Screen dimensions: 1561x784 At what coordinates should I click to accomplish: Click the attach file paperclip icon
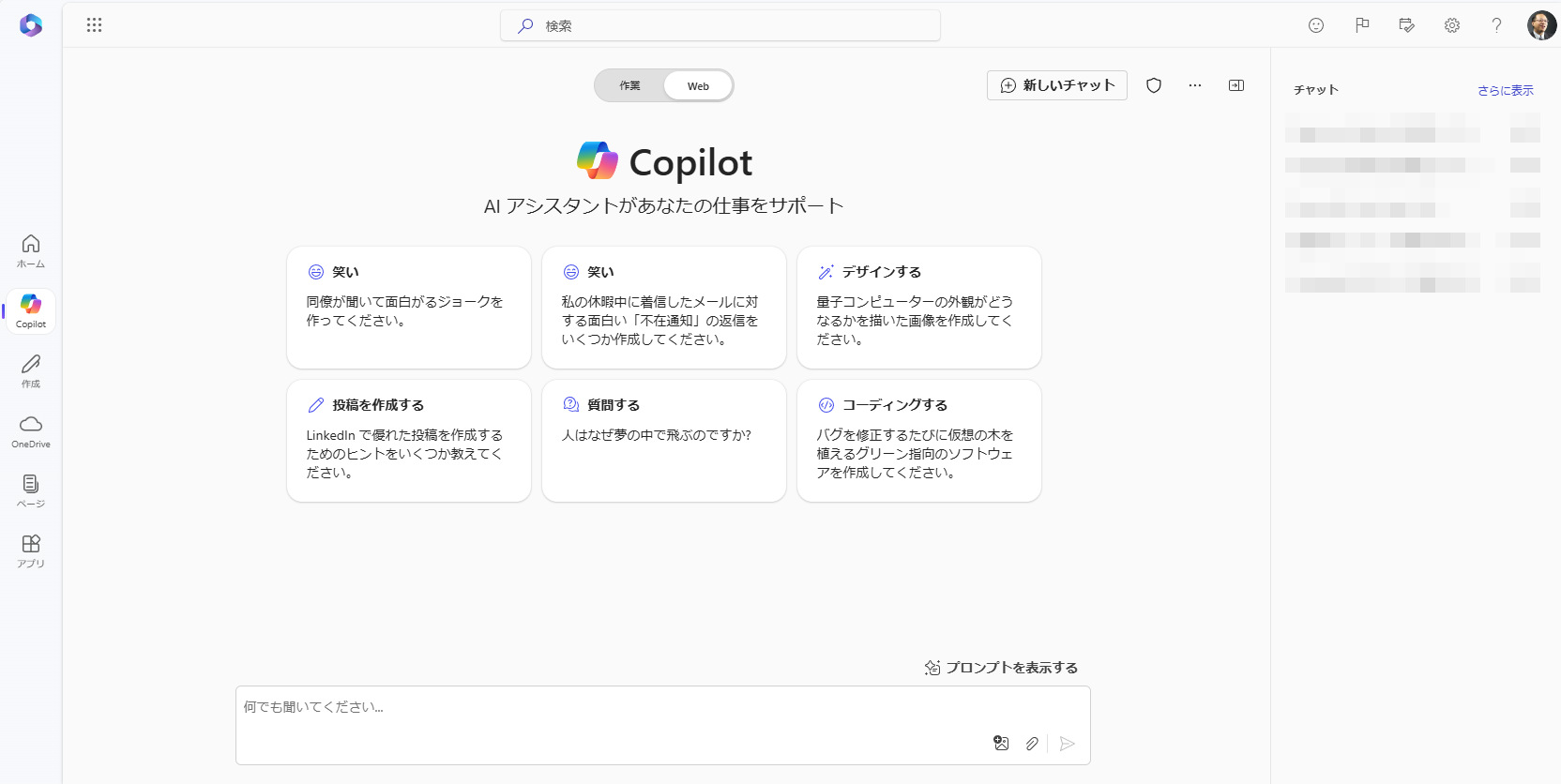pyautogui.click(x=1032, y=743)
